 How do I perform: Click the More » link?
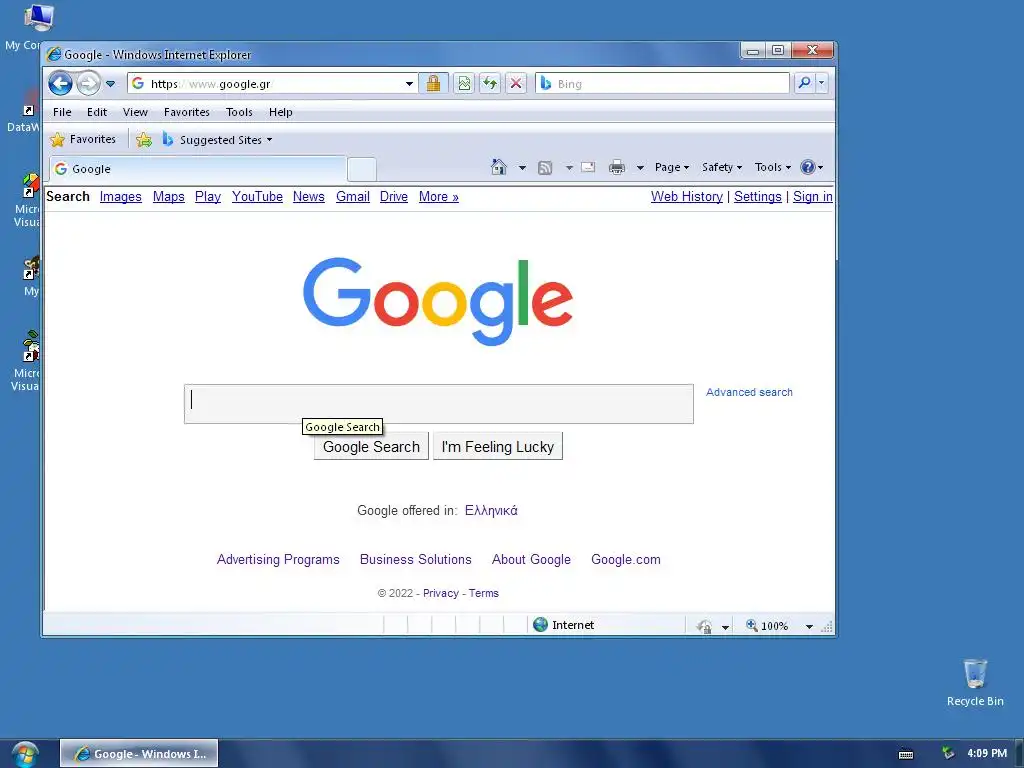pyautogui.click(x=439, y=197)
